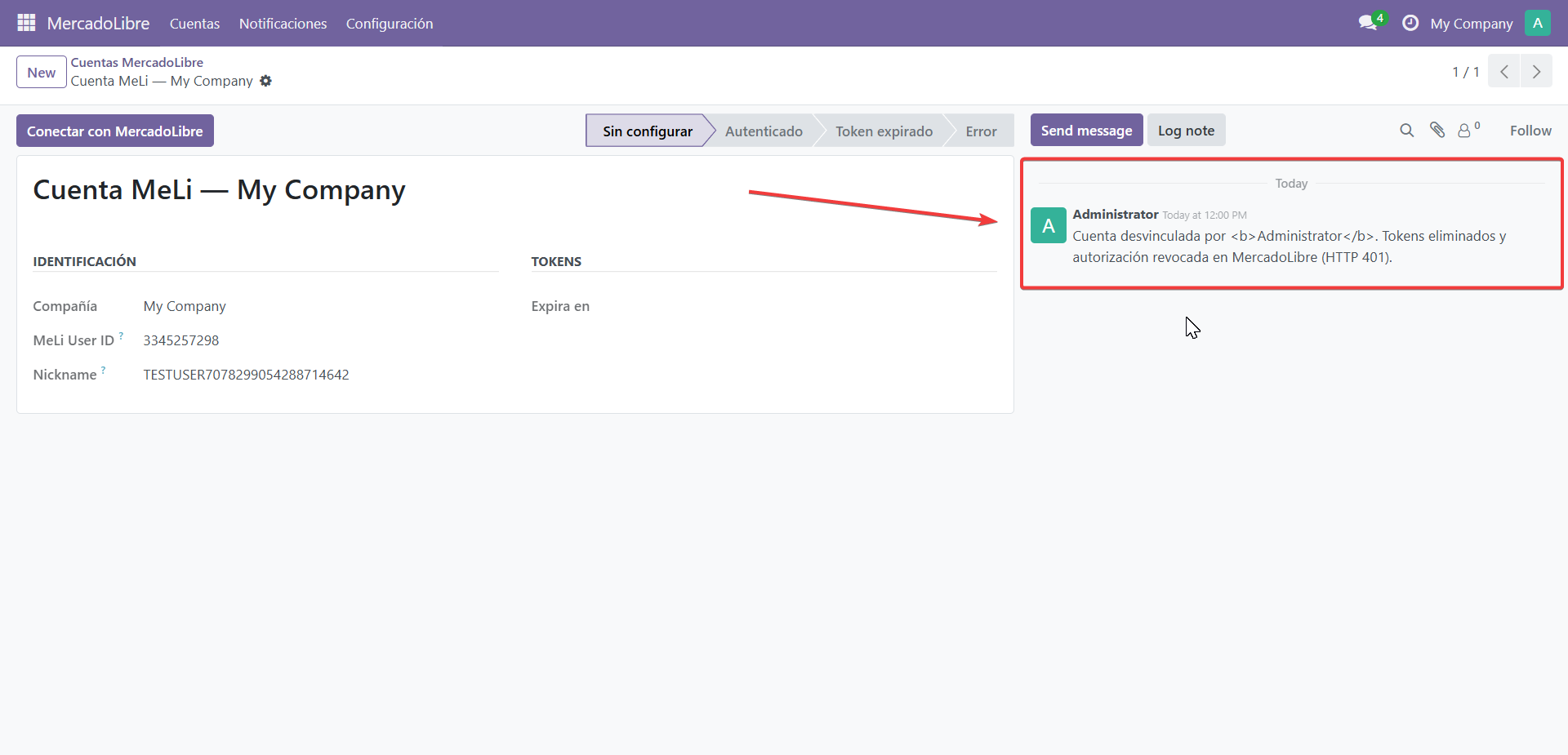Show the Nickname help tooltip

pyautogui.click(x=103, y=370)
